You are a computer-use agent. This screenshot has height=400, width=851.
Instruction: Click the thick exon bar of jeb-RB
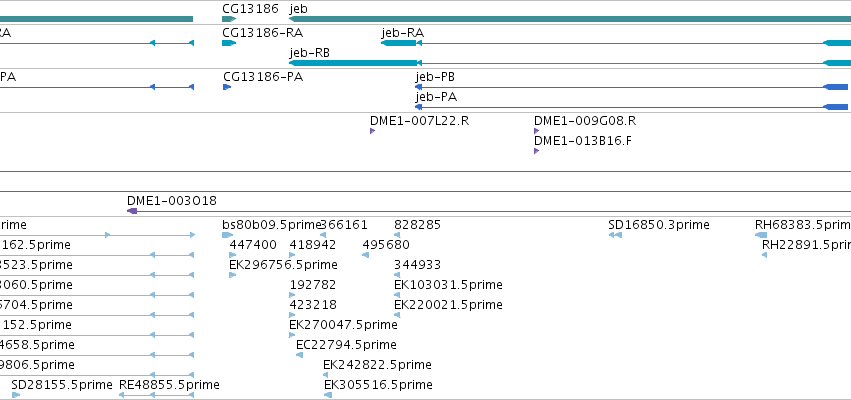353,64
